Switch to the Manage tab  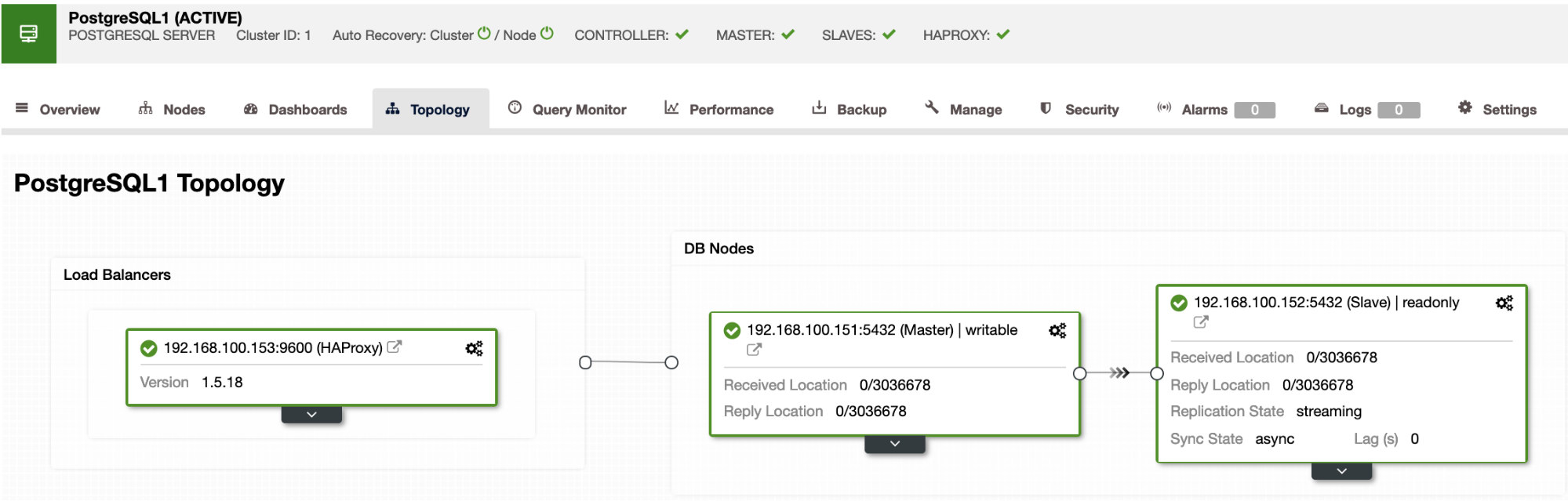tap(963, 109)
